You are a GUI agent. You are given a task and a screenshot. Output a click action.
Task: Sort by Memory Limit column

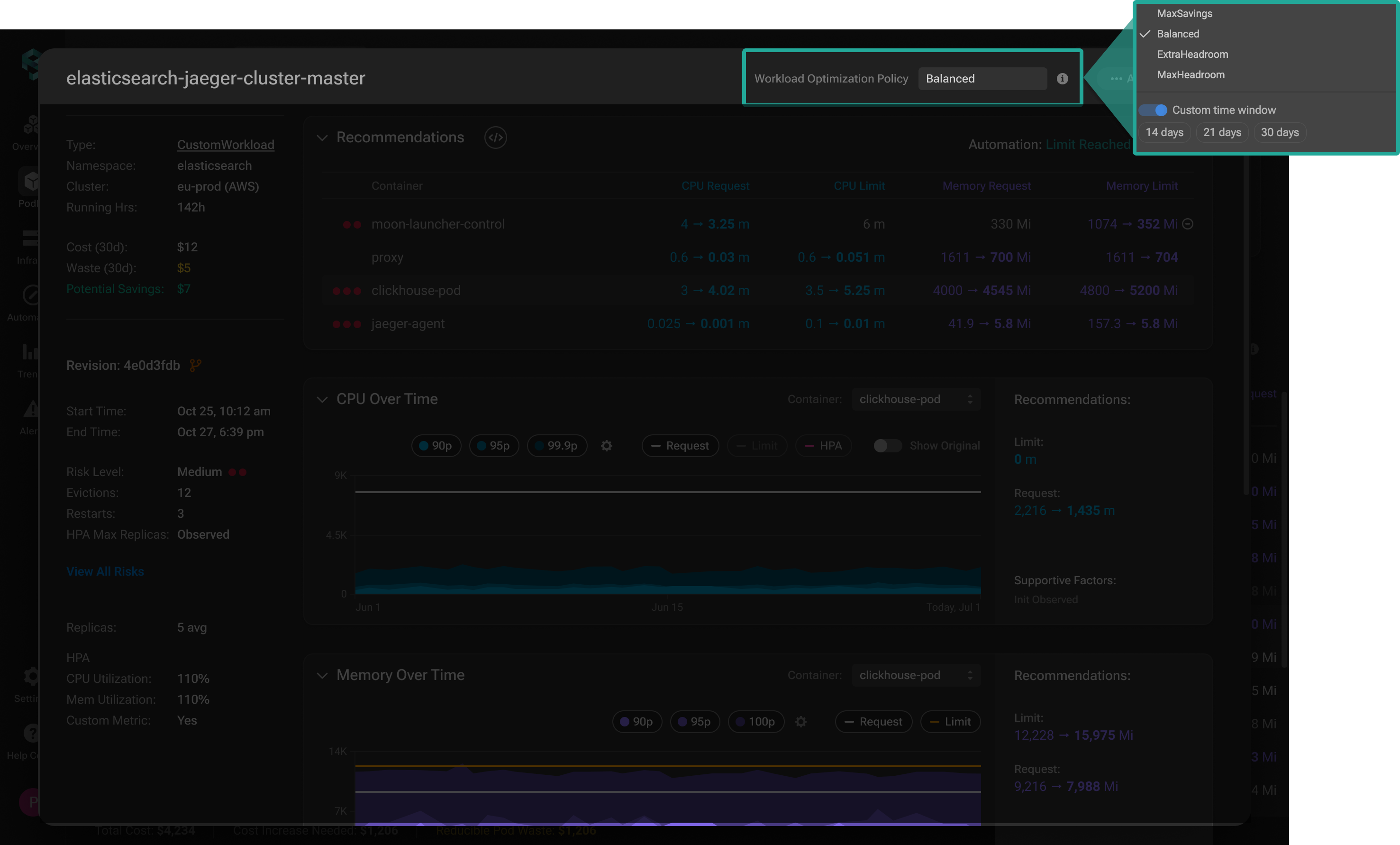1142,186
